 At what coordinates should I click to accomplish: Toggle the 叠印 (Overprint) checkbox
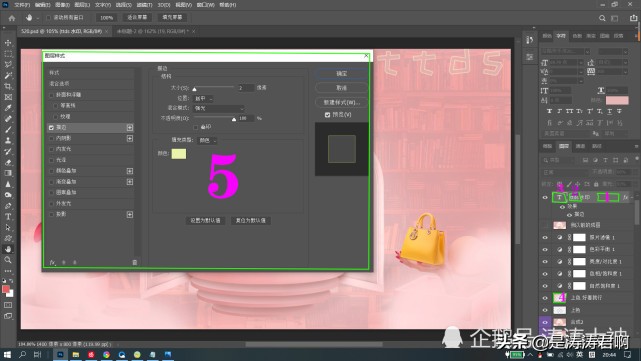pyautogui.click(x=196, y=128)
